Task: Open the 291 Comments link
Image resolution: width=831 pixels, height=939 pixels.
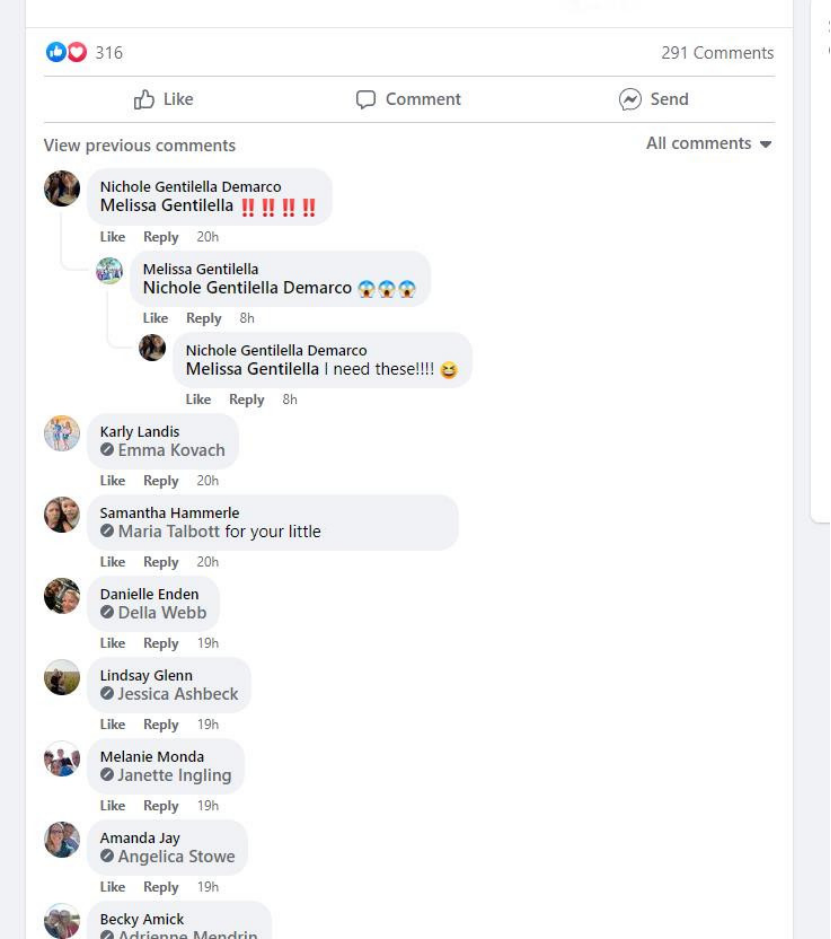Action: pos(717,53)
